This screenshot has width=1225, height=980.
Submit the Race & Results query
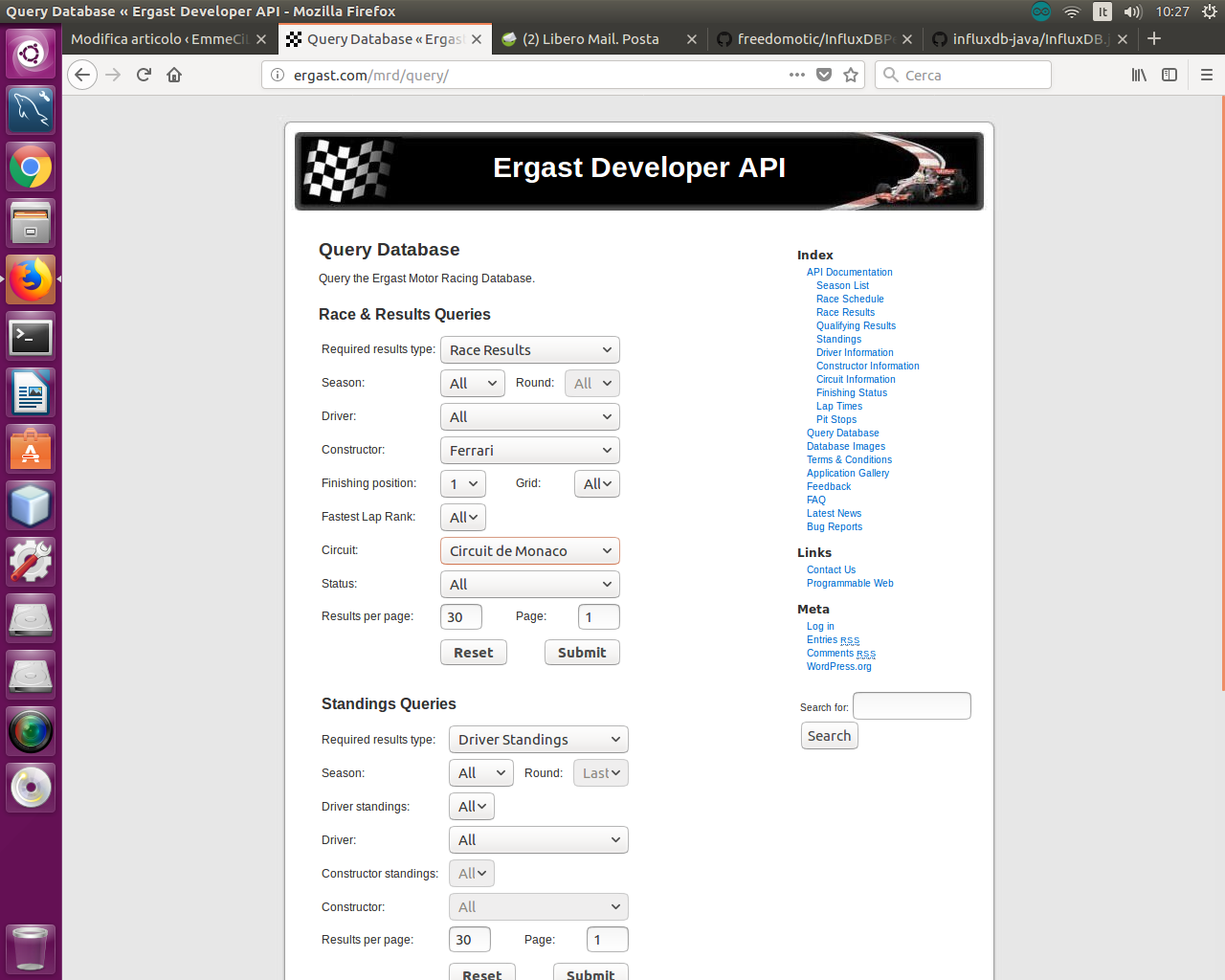pos(582,653)
